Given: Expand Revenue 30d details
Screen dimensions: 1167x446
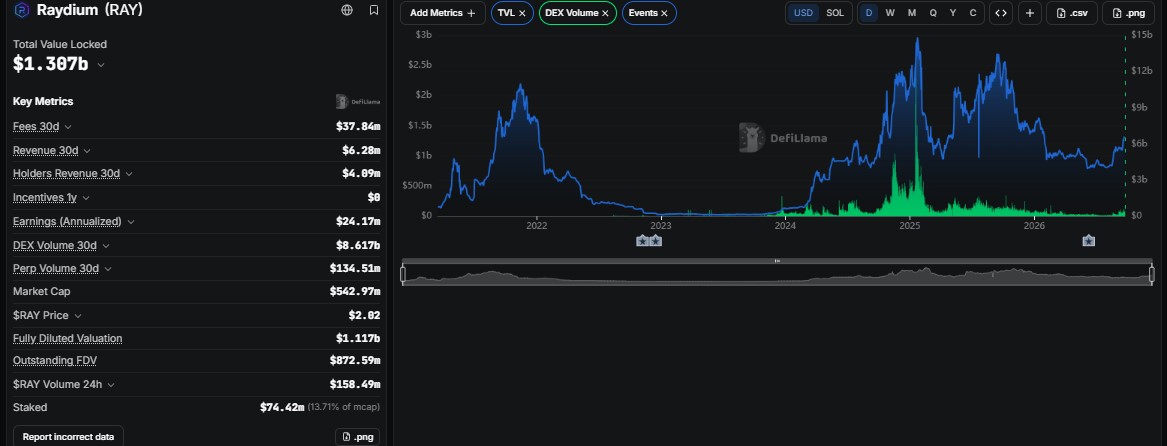Looking at the screenshot, I should 86,150.
